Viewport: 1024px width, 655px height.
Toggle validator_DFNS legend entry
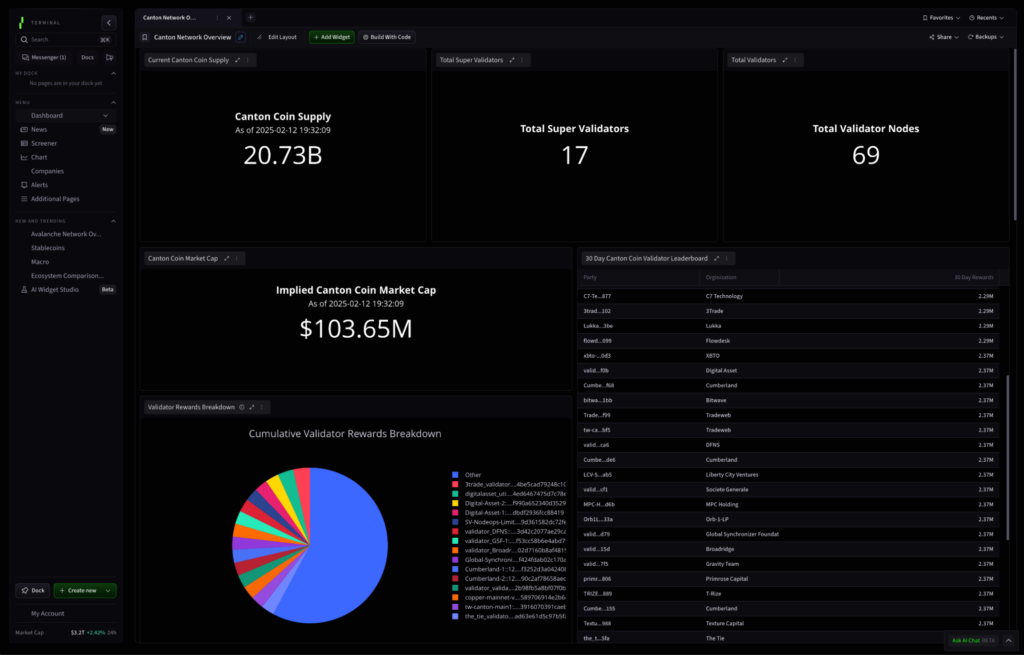509,532
